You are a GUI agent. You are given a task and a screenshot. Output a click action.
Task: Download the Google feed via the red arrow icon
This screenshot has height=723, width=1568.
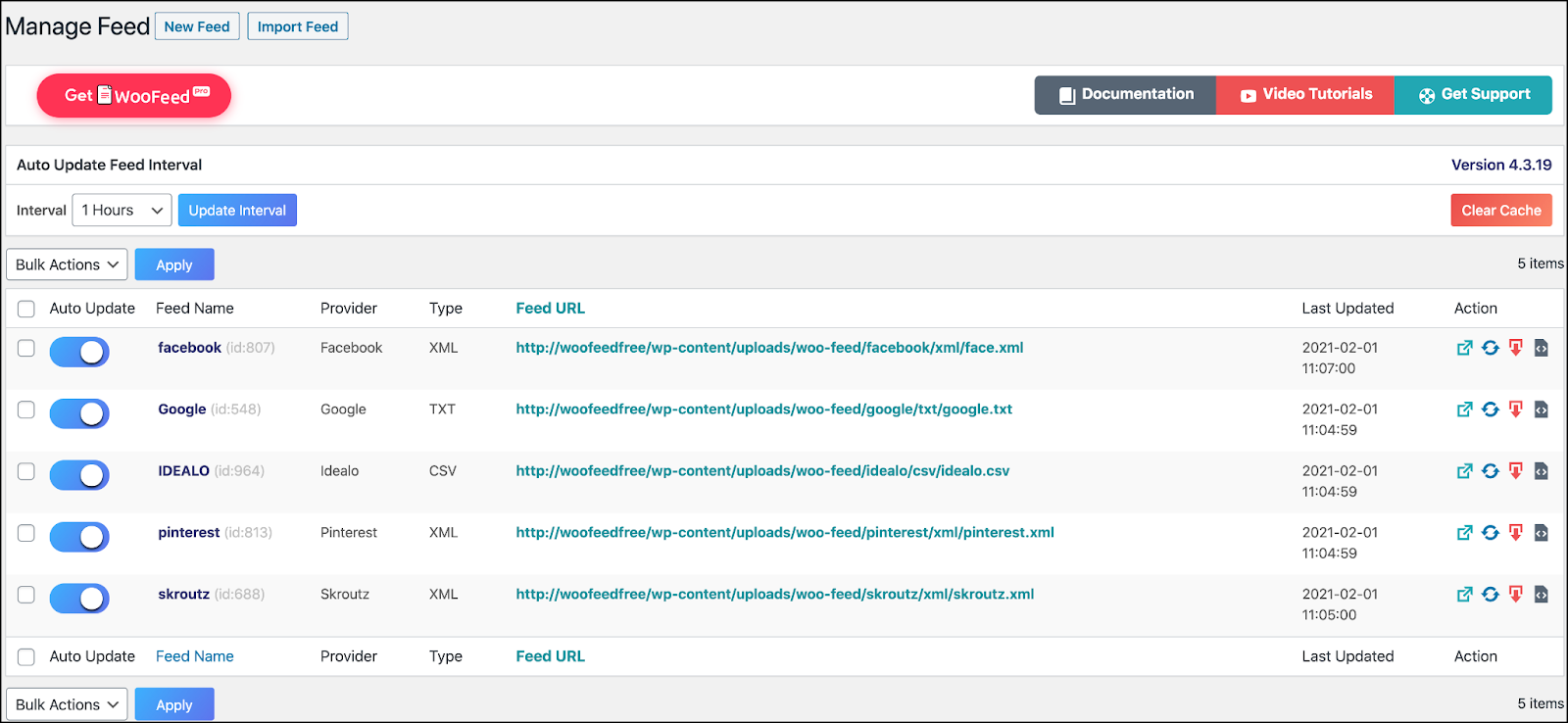[1516, 410]
